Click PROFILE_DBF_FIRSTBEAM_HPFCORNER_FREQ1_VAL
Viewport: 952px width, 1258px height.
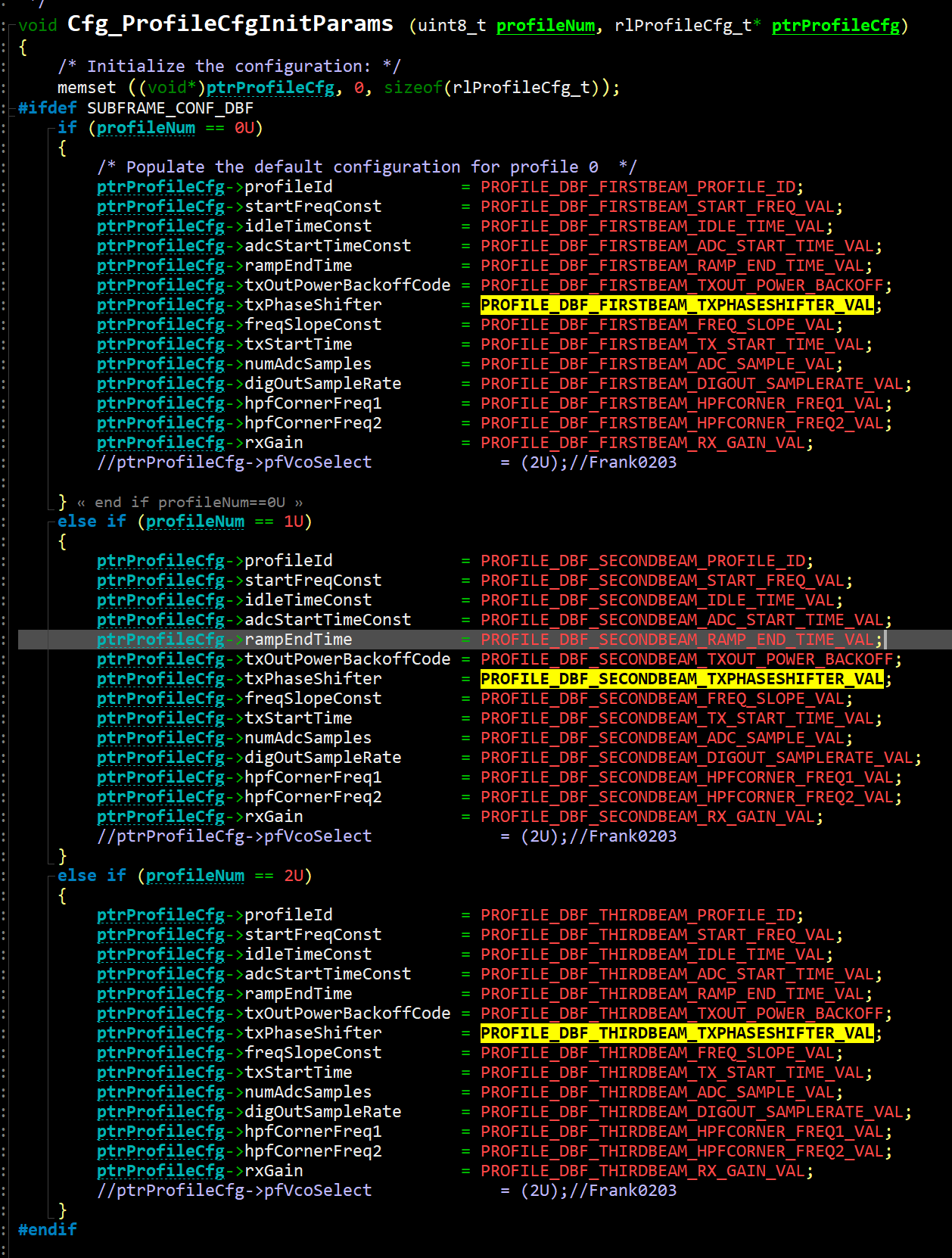pyautogui.click(x=683, y=403)
